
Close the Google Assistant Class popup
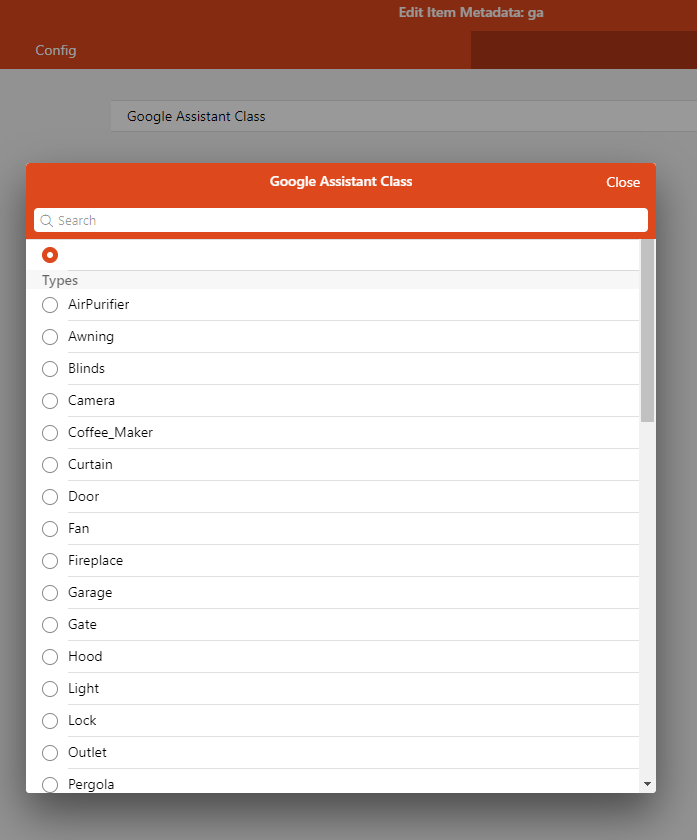(622, 182)
